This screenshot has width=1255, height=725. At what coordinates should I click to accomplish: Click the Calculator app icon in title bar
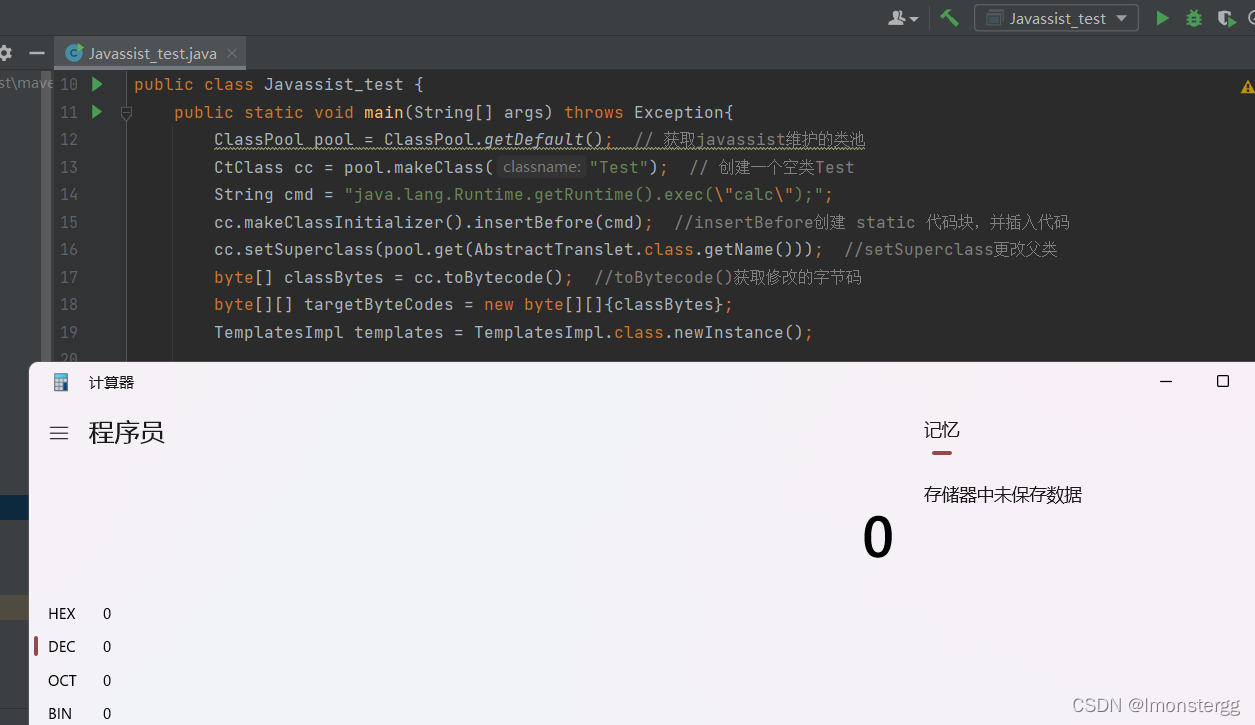[61, 382]
